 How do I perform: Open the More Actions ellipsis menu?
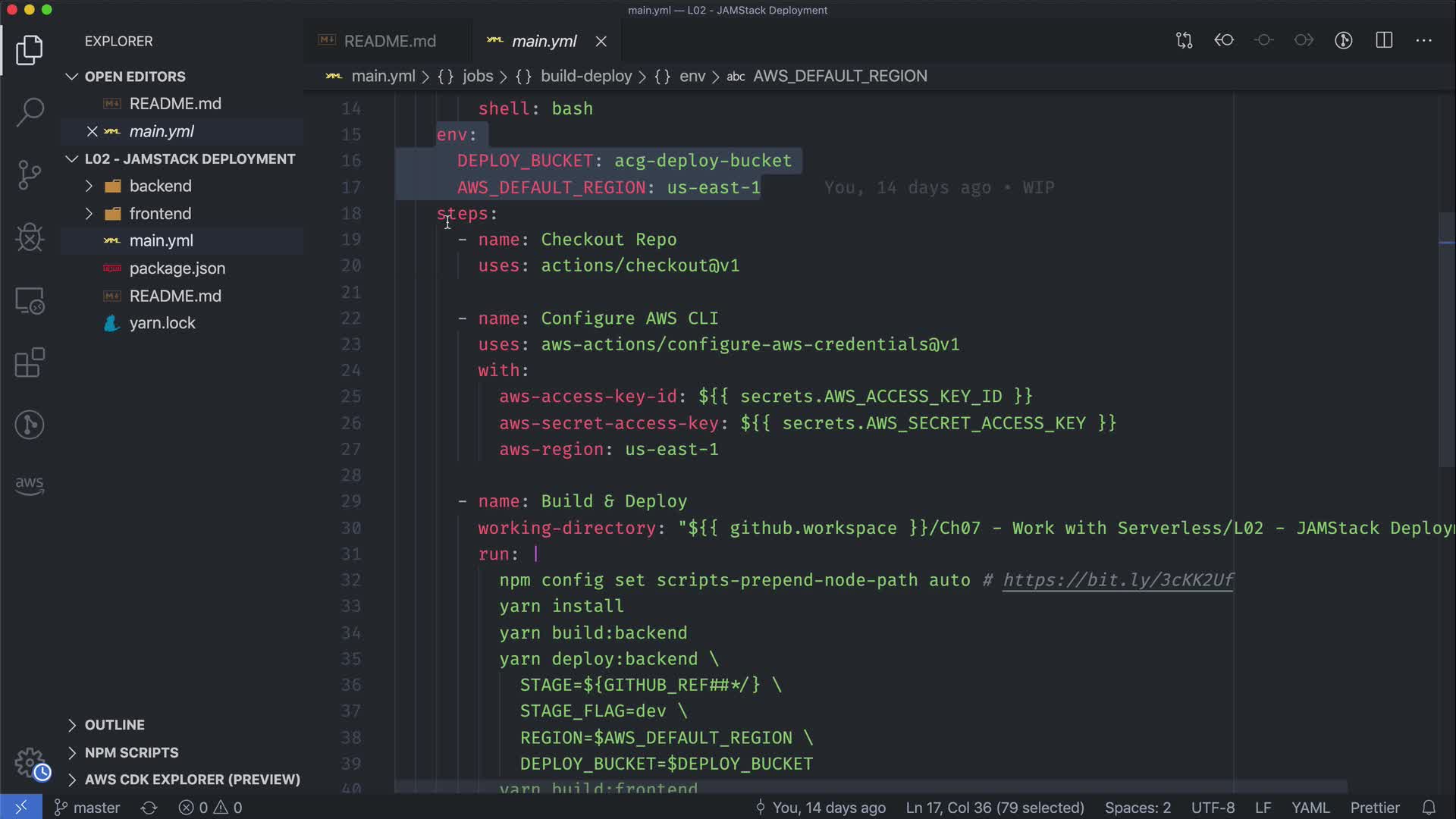(1423, 41)
